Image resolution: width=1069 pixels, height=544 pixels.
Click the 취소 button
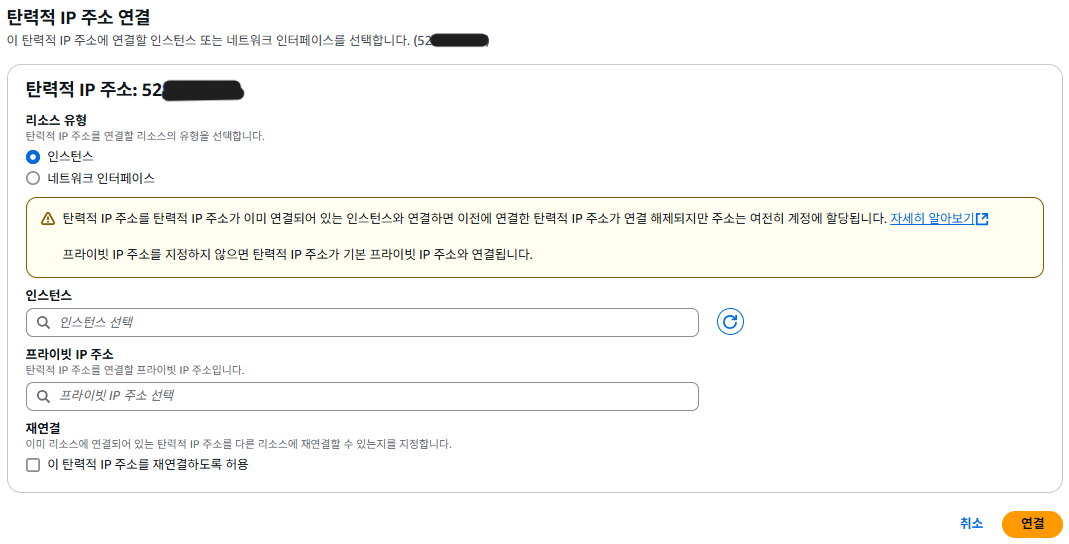pos(971,523)
